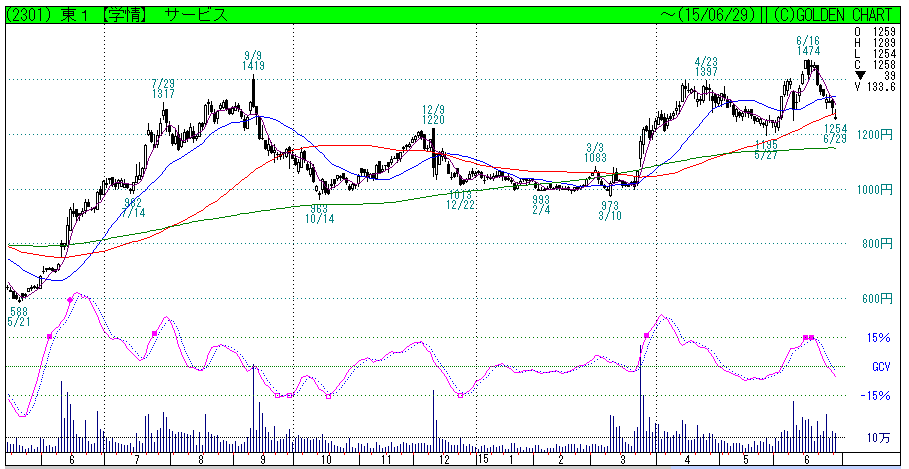Click the 9/9 1419 peak label
The width and height of the screenshot is (909, 469).
click(253, 61)
